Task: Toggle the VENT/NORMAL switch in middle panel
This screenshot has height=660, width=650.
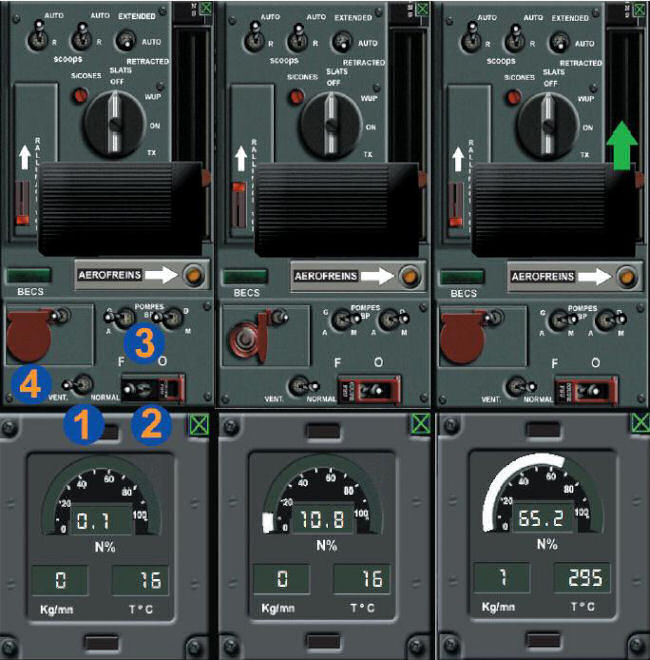Action: pos(299,386)
